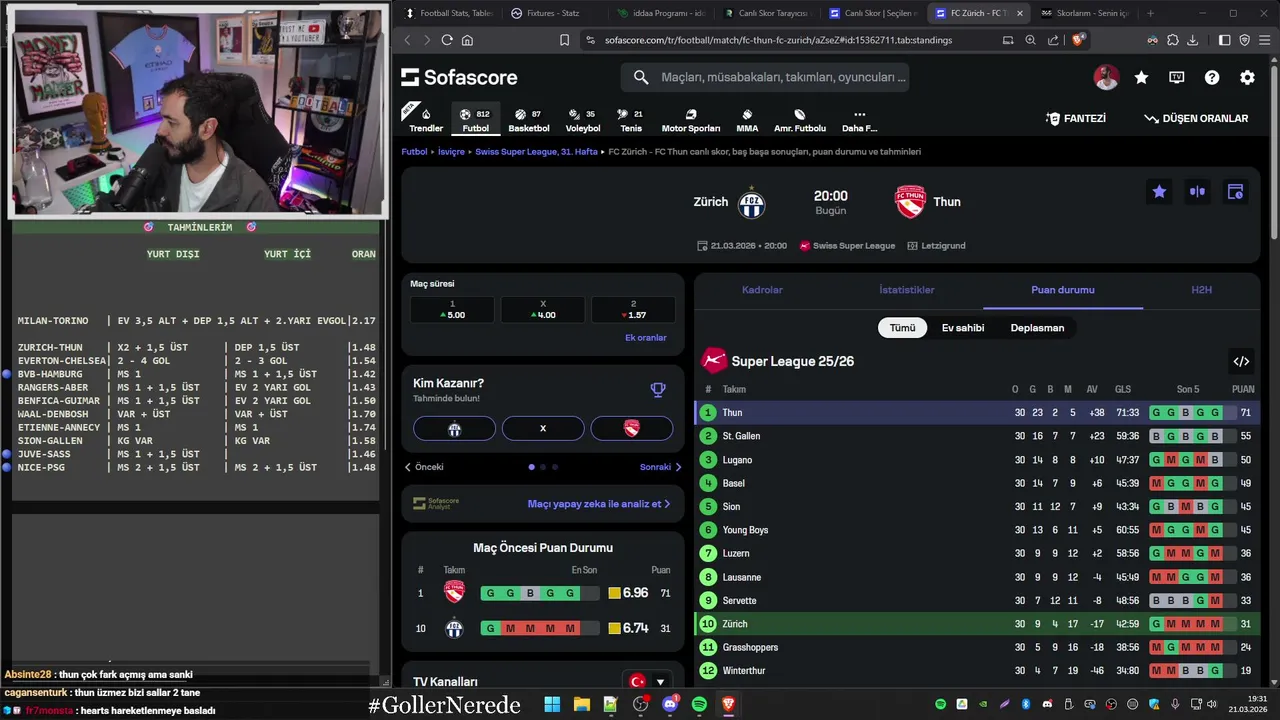
Task: Open the head-to-head compare icon by match
Action: 1197,192
